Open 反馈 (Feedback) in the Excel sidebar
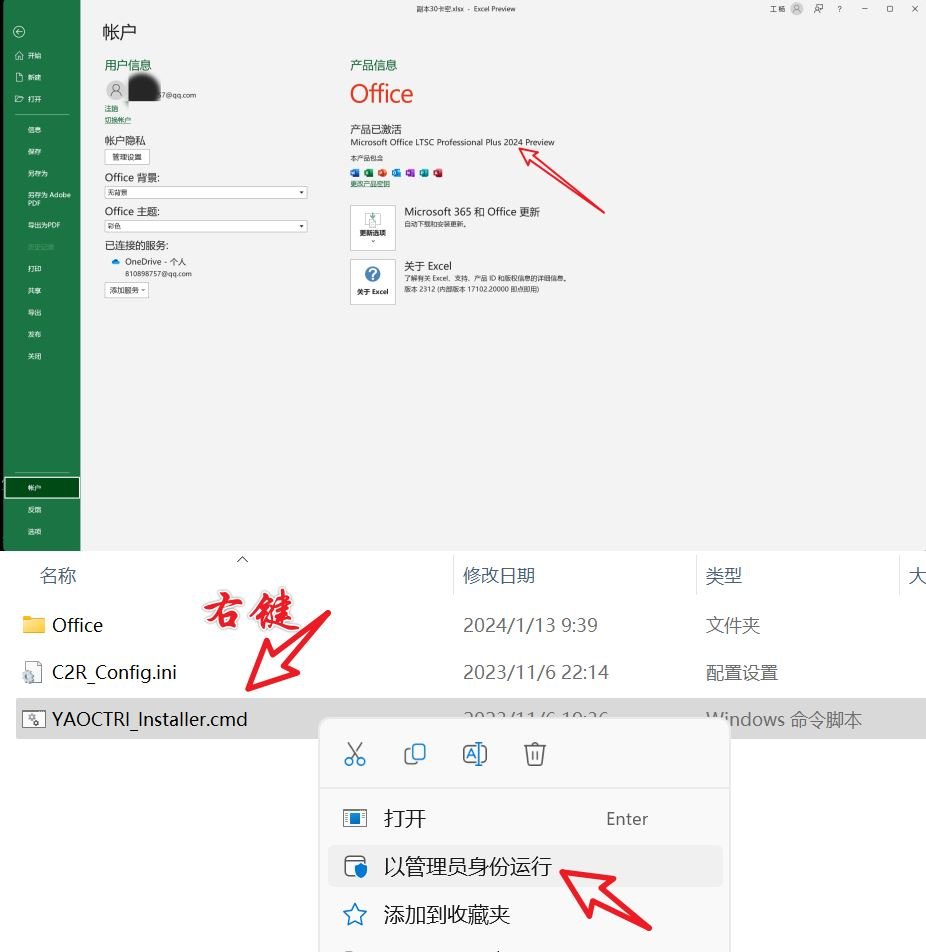Screen dimensions: 926x952 [34, 510]
